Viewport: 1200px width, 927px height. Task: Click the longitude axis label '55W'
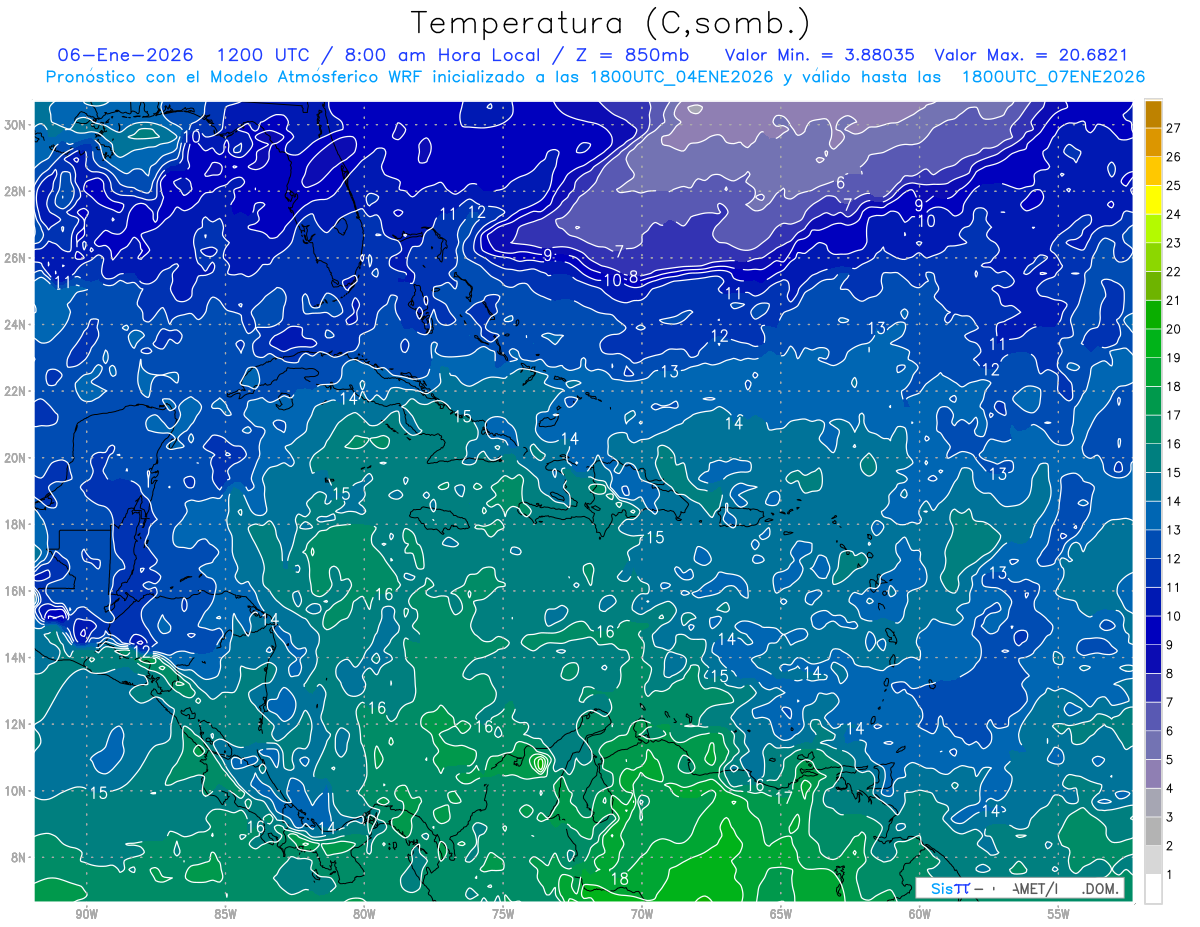coord(1059,915)
